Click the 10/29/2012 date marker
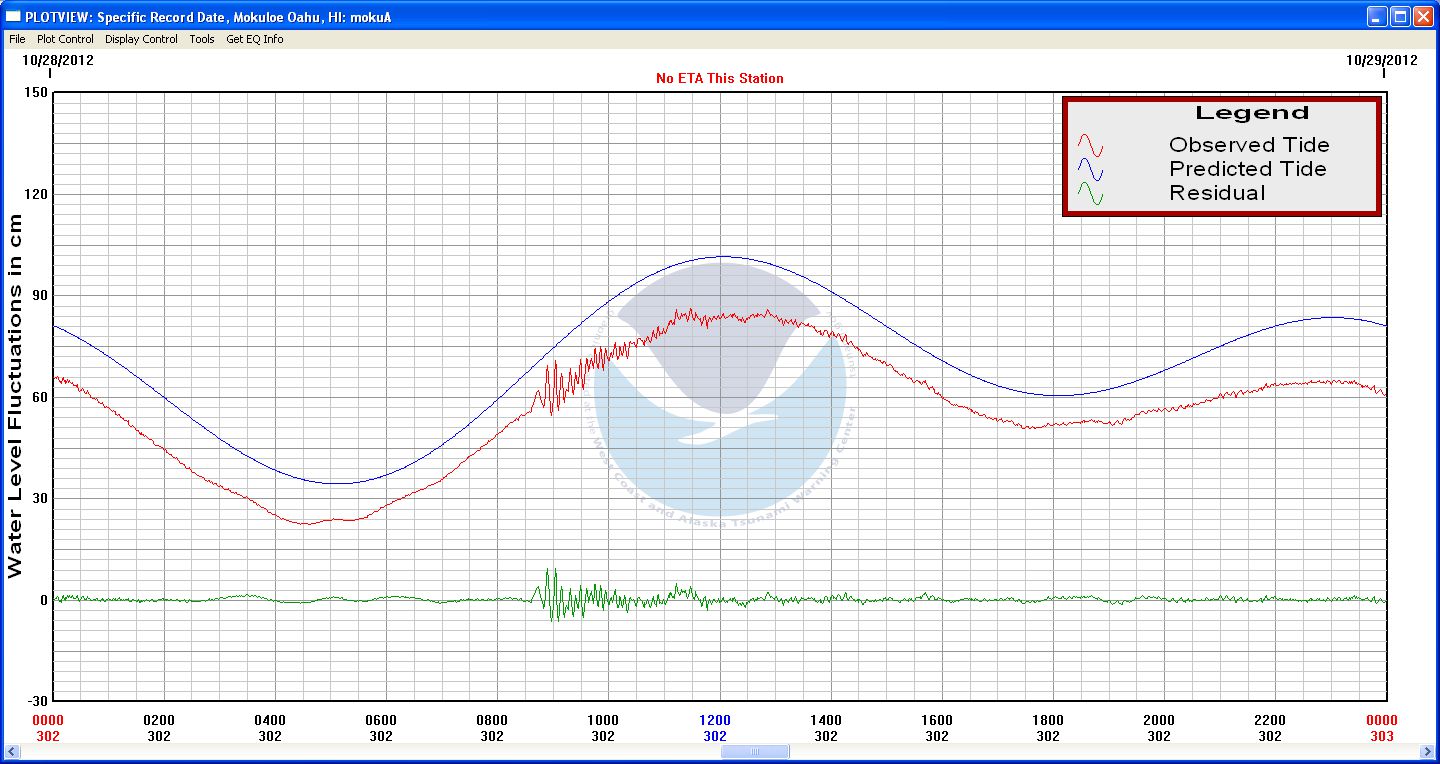Image resolution: width=1440 pixels, height=764 pixels. 1381,60
